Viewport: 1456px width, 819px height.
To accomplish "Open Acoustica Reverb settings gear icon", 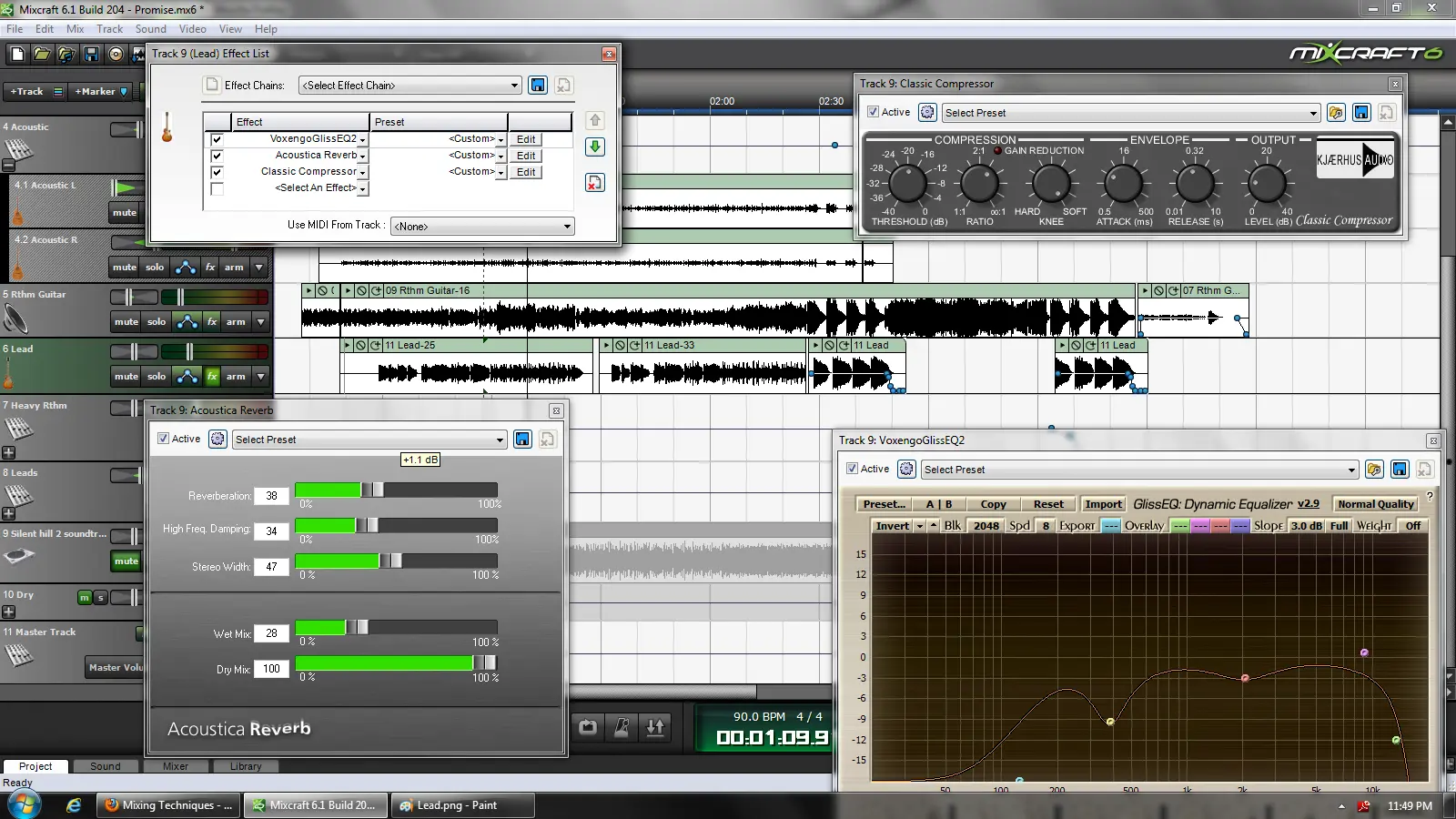I will (217, 439).
